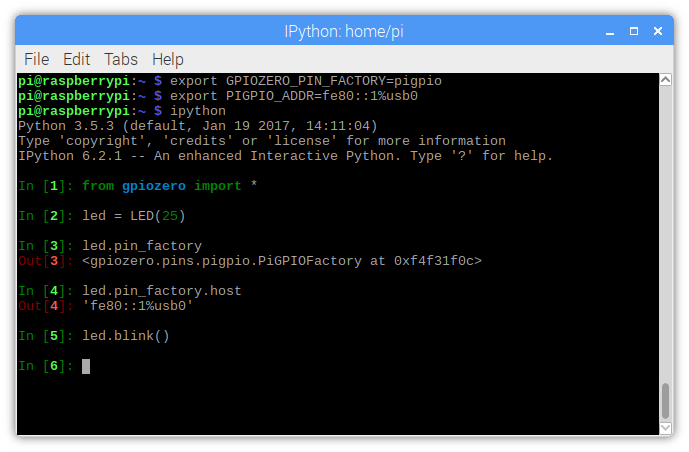The width and height of the screenshot is (689, 452).
Task: Open the Edit menu
Action: pyautogui.click(x=76, y=59)
